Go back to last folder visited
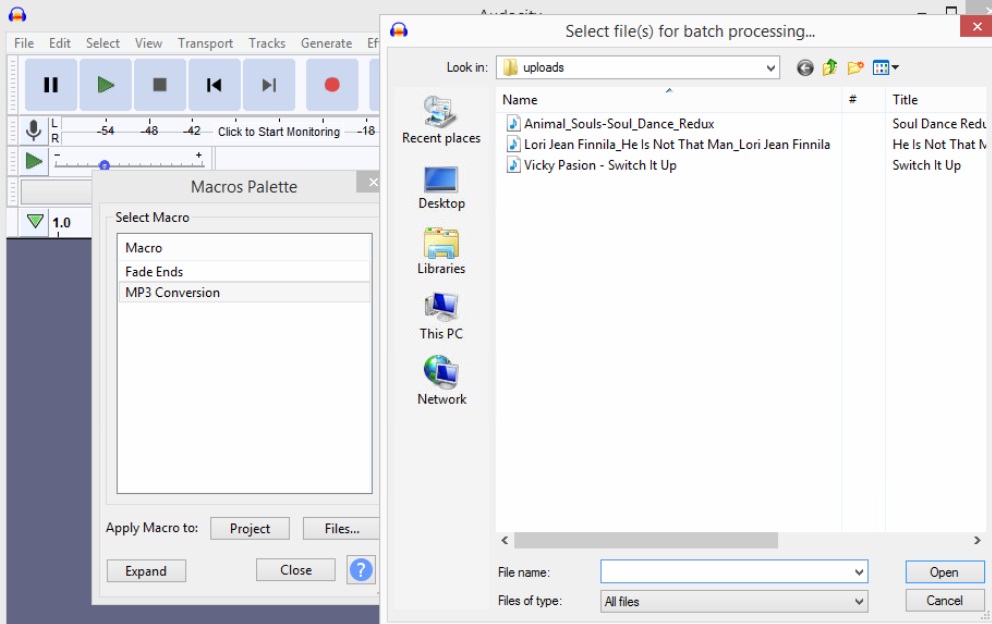Viewport: 992px width, 624px height. [805, 68]
